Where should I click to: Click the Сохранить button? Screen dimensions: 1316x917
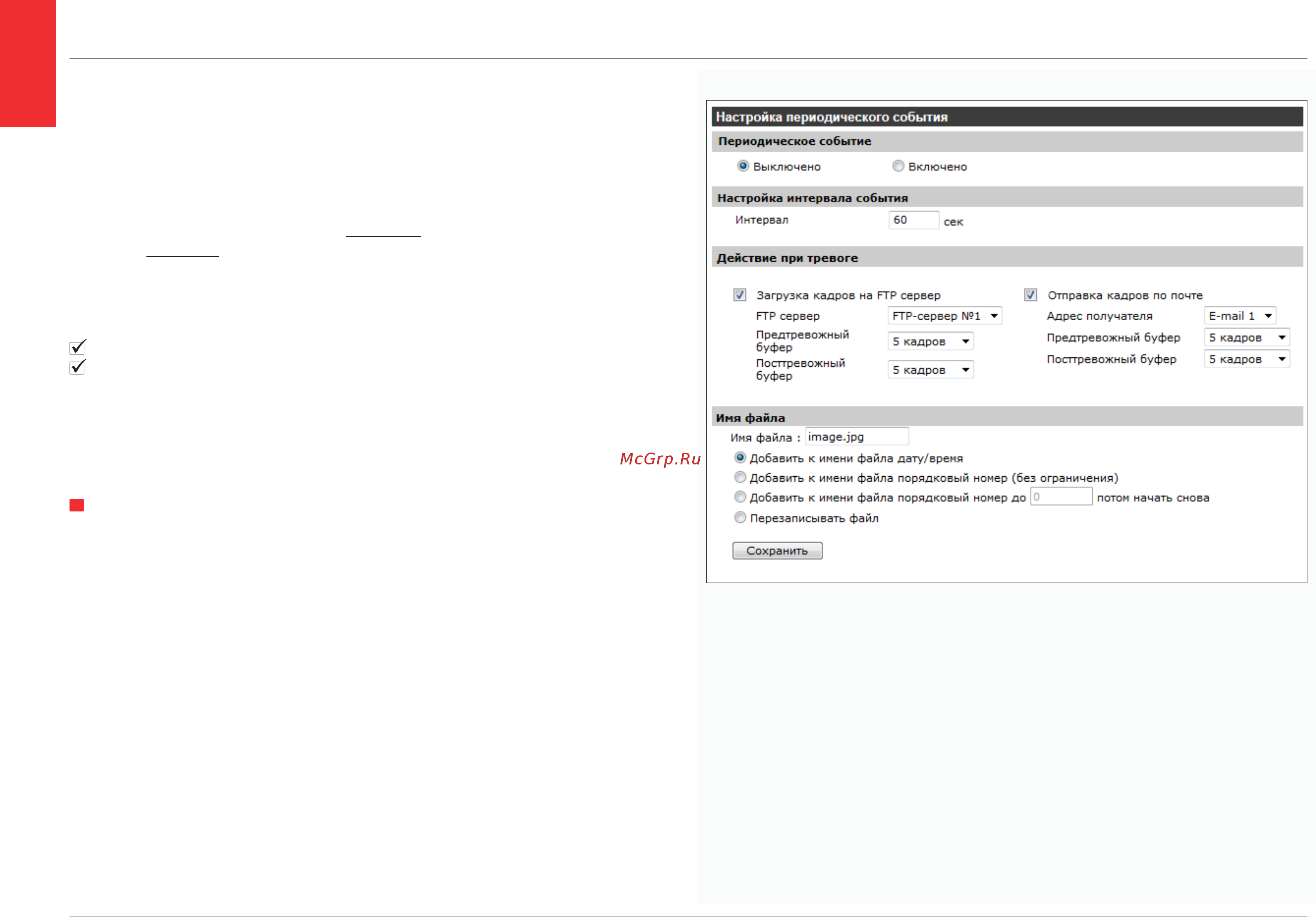point(777,551)
